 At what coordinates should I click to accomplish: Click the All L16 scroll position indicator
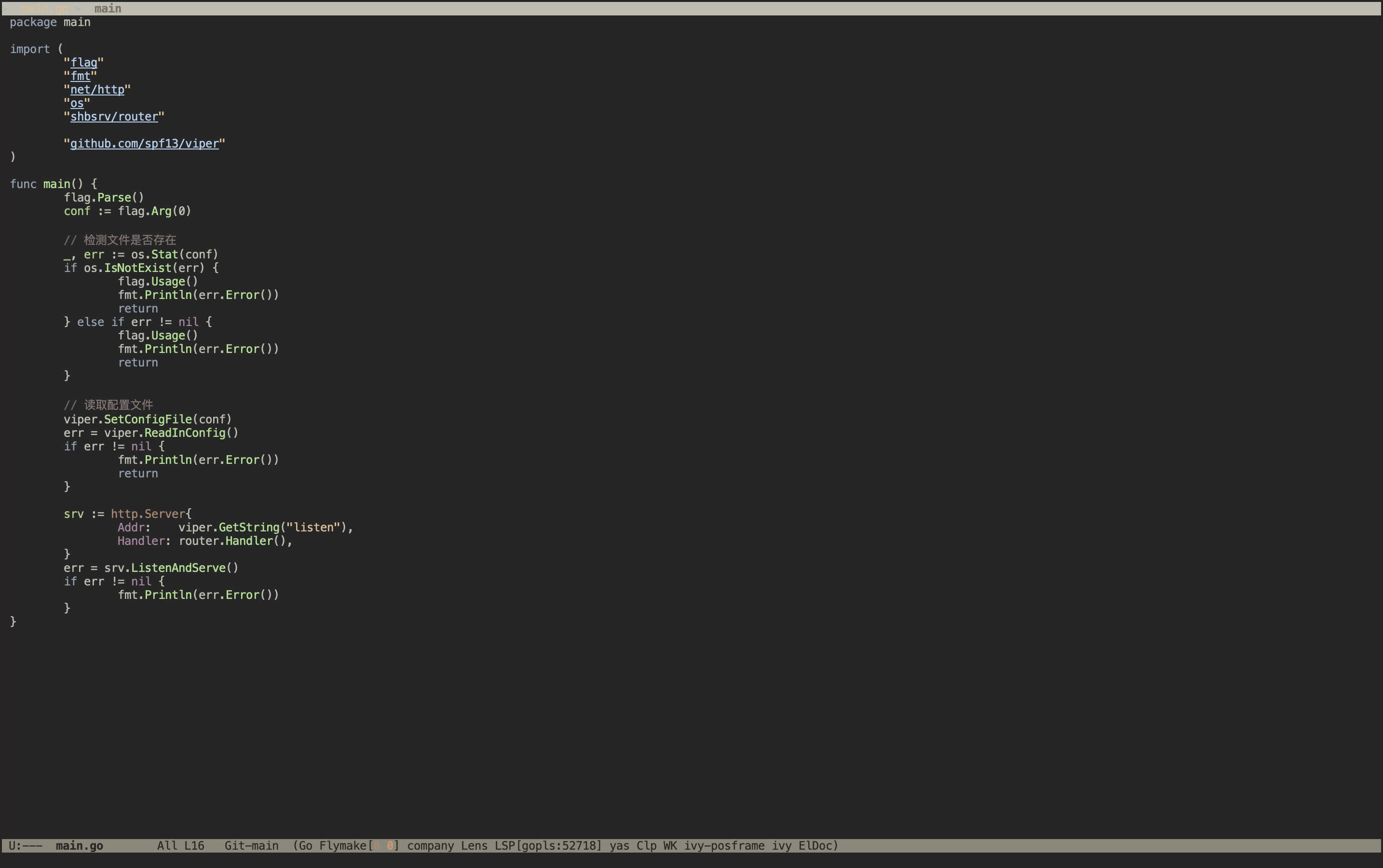180,846
